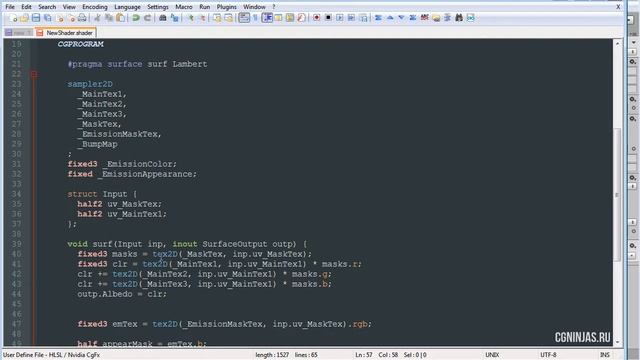Screen dimensions: 640x360
Task: Click the Print icon in toolbar
Action: pyautogui.click(x=82, y=18)
